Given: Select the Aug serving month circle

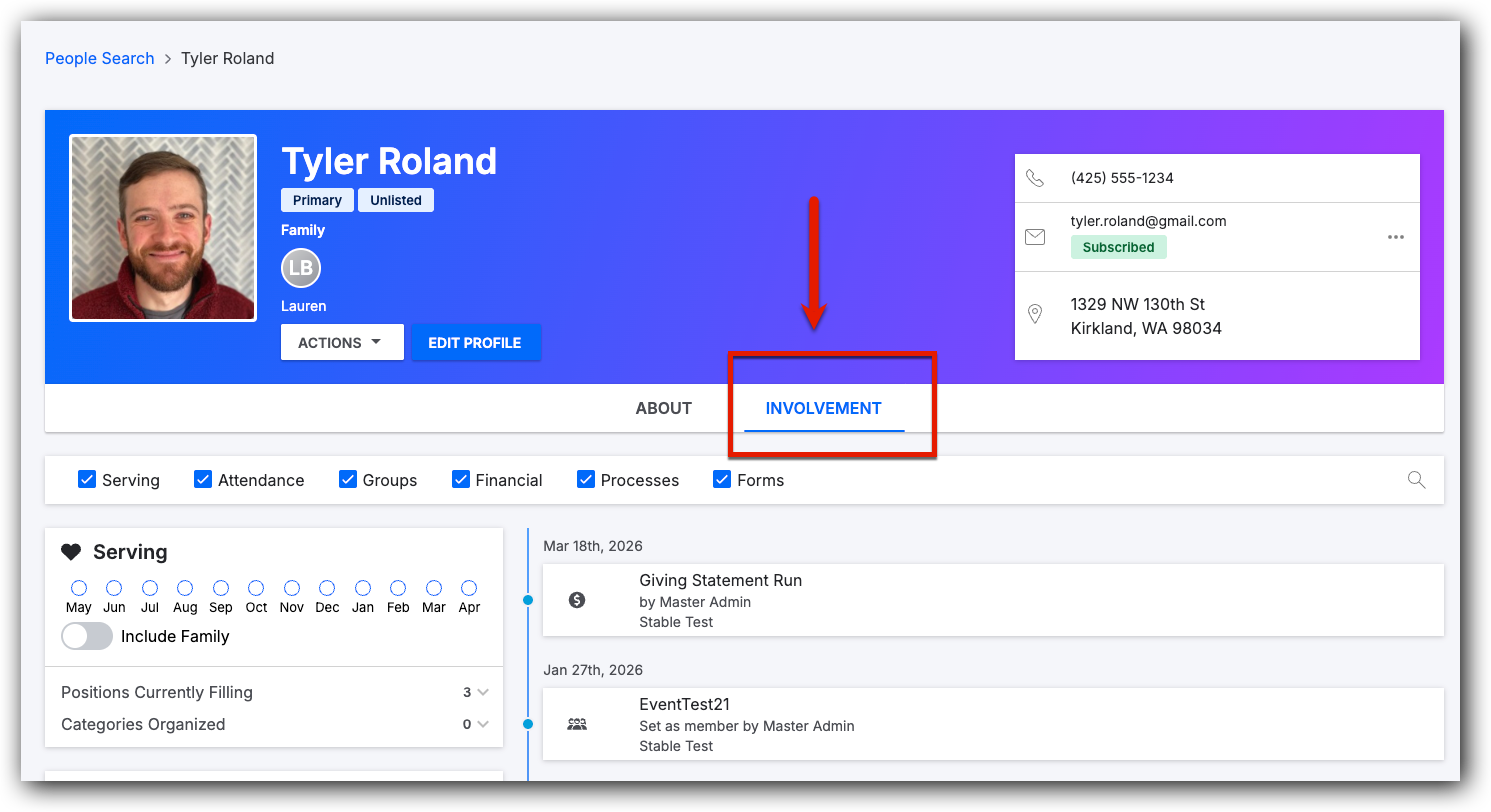Looking at the screenshot, I should [x=185, y=588].
